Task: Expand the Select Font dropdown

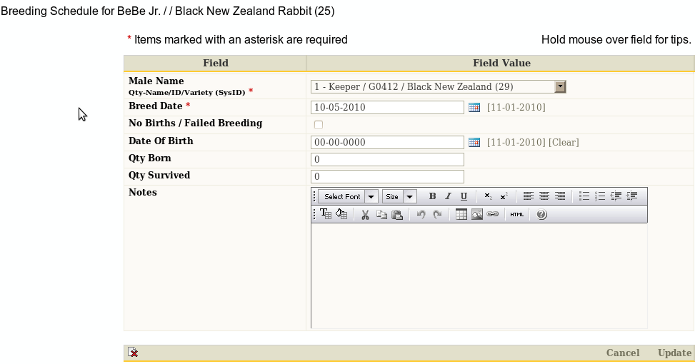Action: click(x=371, y=197)
